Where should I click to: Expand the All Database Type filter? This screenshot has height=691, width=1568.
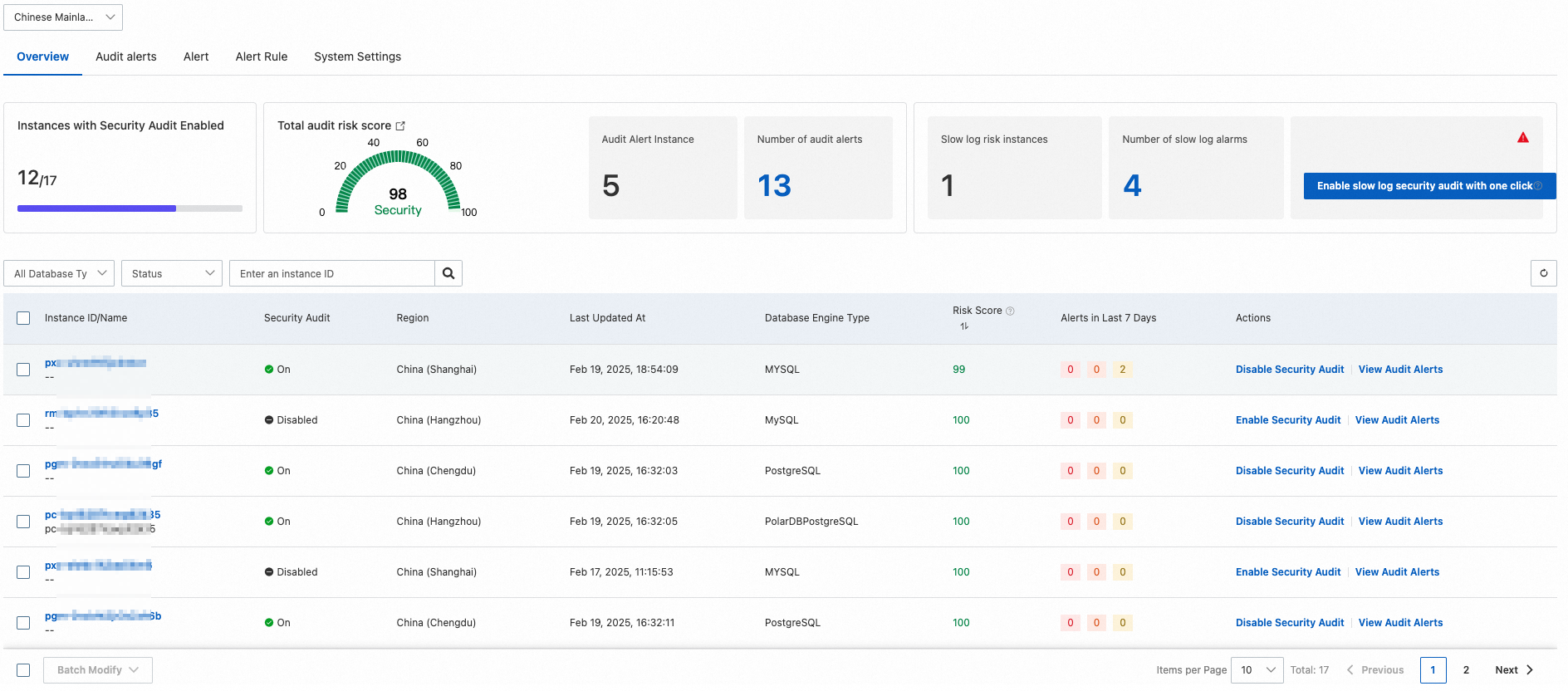click(59, 273)
